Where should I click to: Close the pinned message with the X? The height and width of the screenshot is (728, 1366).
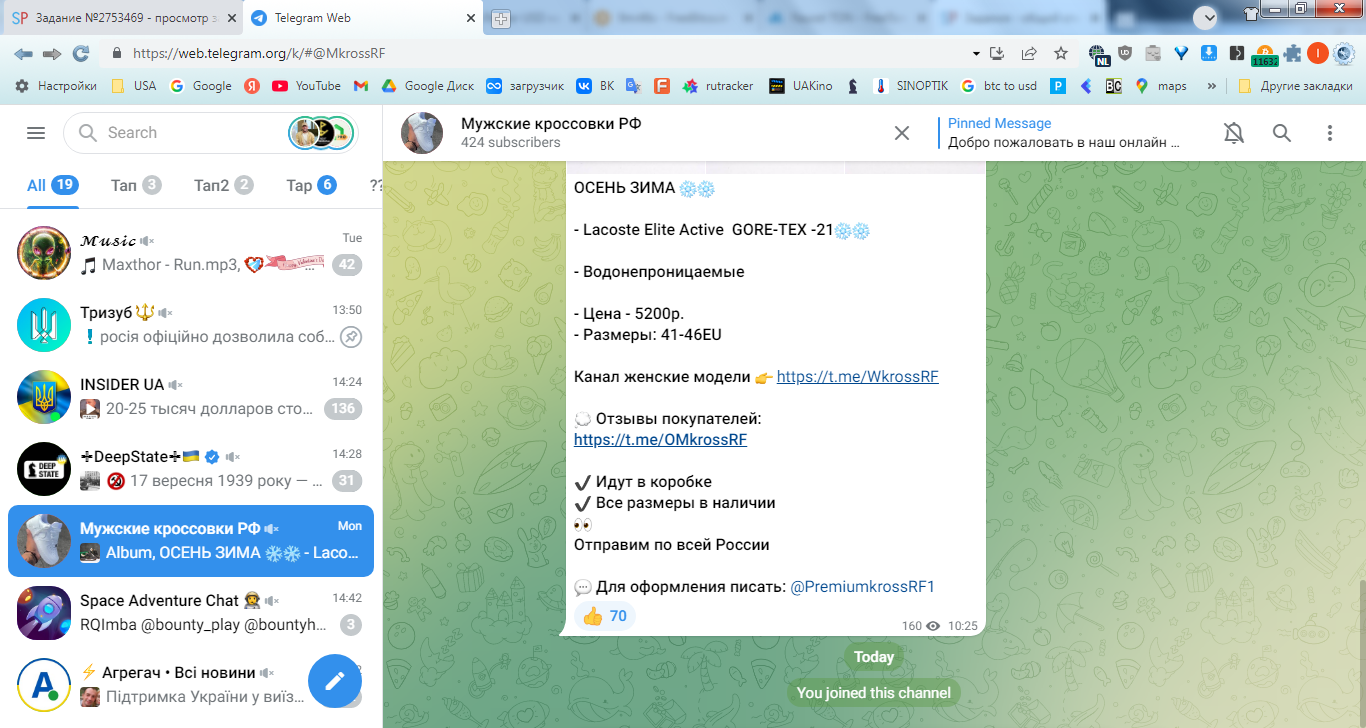click(902, 133)
